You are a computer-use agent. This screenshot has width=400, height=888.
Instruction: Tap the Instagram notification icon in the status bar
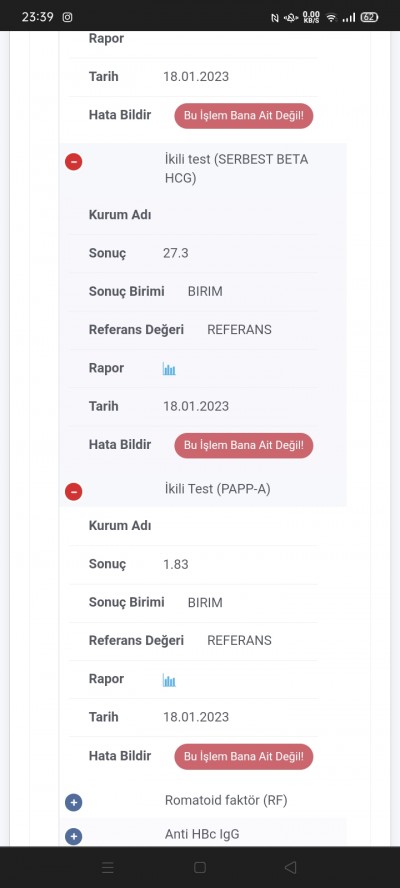tap(67, 17)
